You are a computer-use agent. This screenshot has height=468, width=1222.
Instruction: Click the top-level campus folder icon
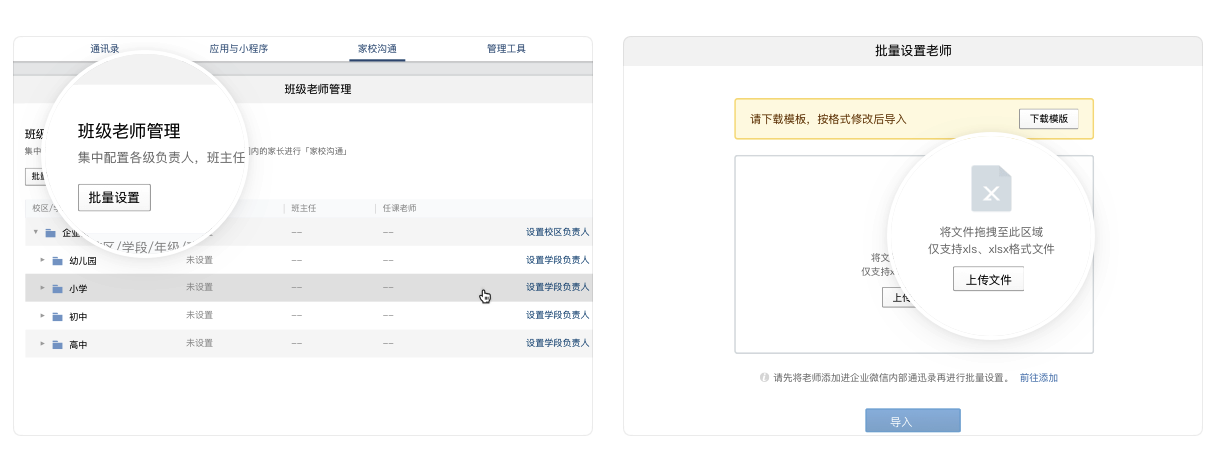click(x=50, y=232)
